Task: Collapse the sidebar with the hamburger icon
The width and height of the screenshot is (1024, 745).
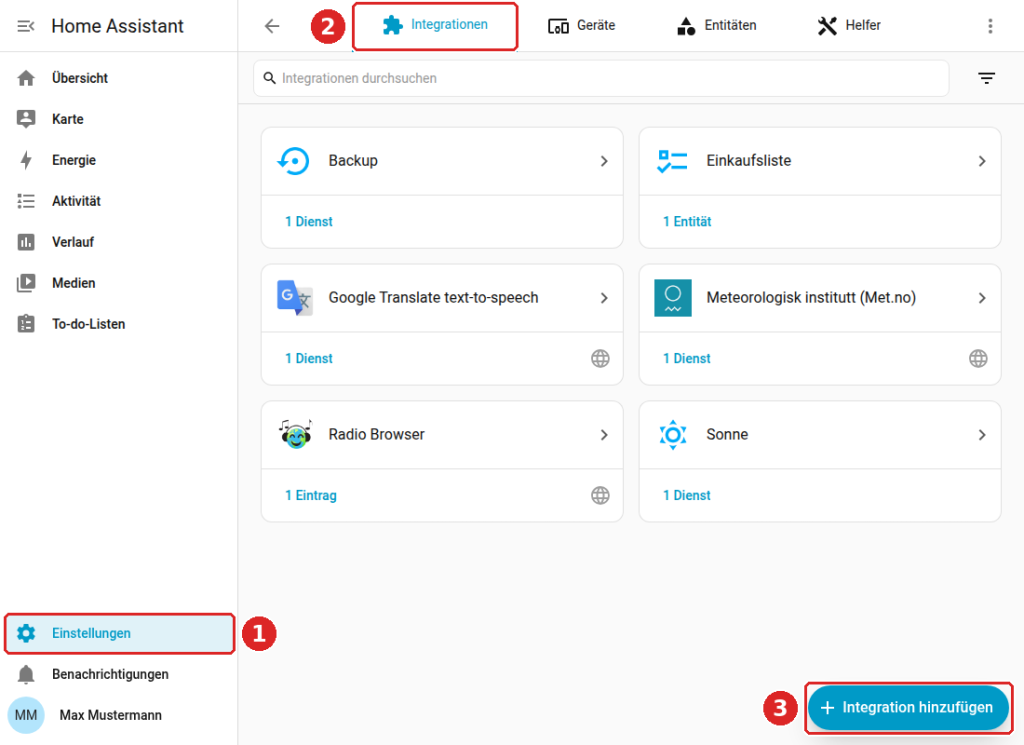Action: (x=25, y=26)
